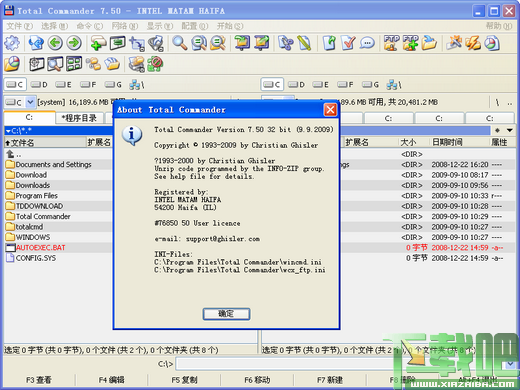
Task: Open the 选择(M) menu
Action: pos(54,26)
